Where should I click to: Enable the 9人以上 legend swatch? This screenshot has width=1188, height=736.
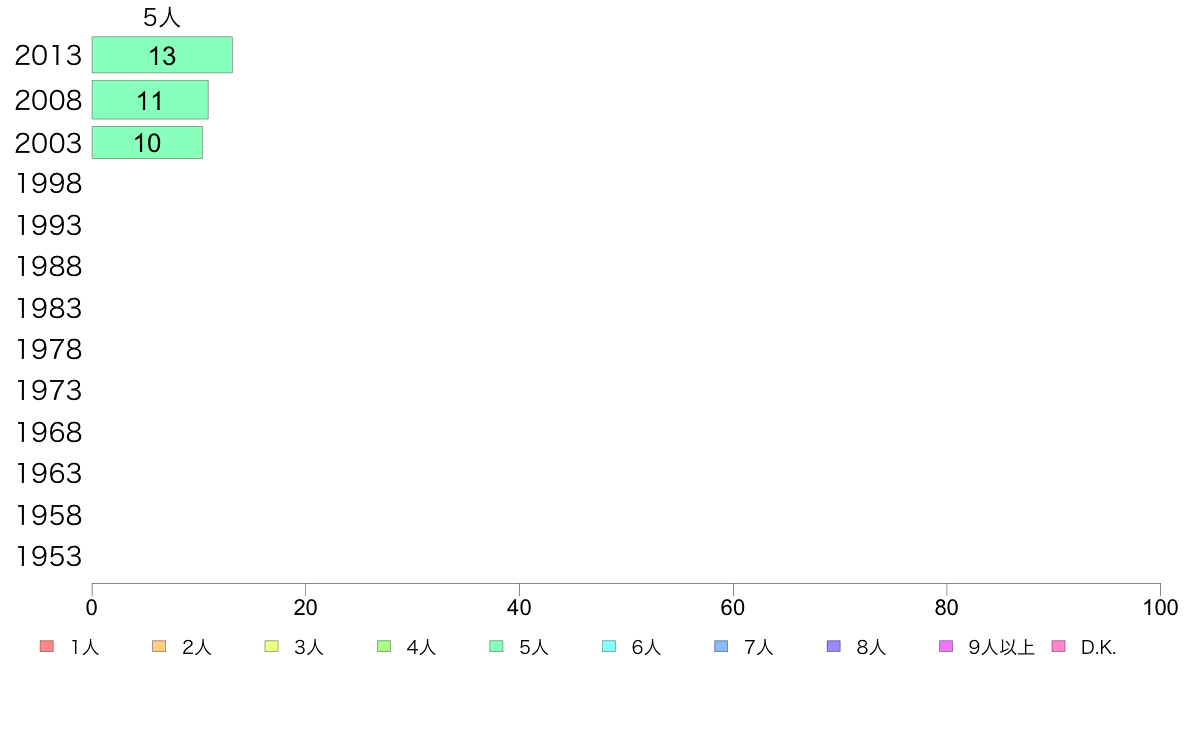tap(946, 647)
